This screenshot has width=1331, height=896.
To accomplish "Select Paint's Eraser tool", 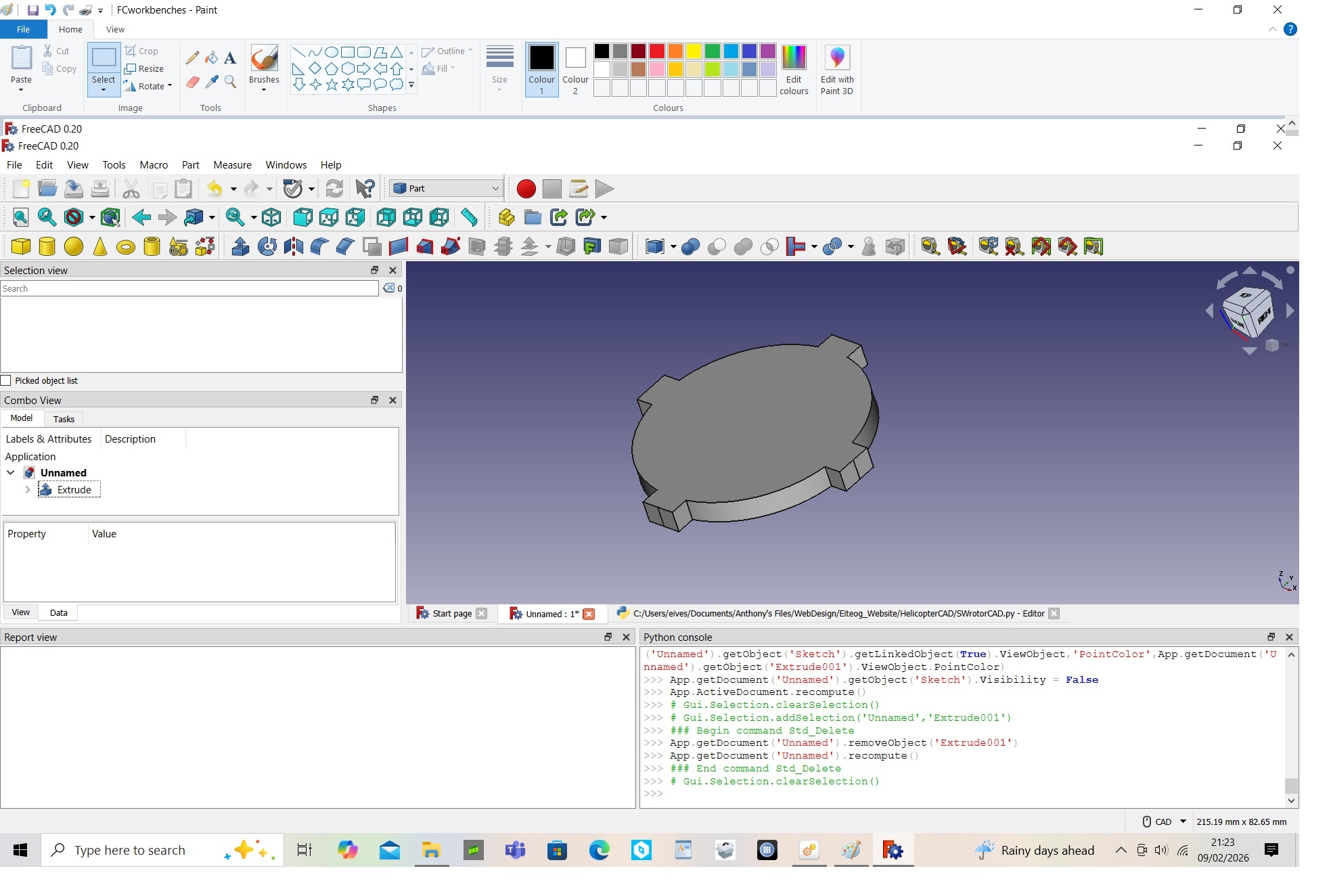I will 193,83.
